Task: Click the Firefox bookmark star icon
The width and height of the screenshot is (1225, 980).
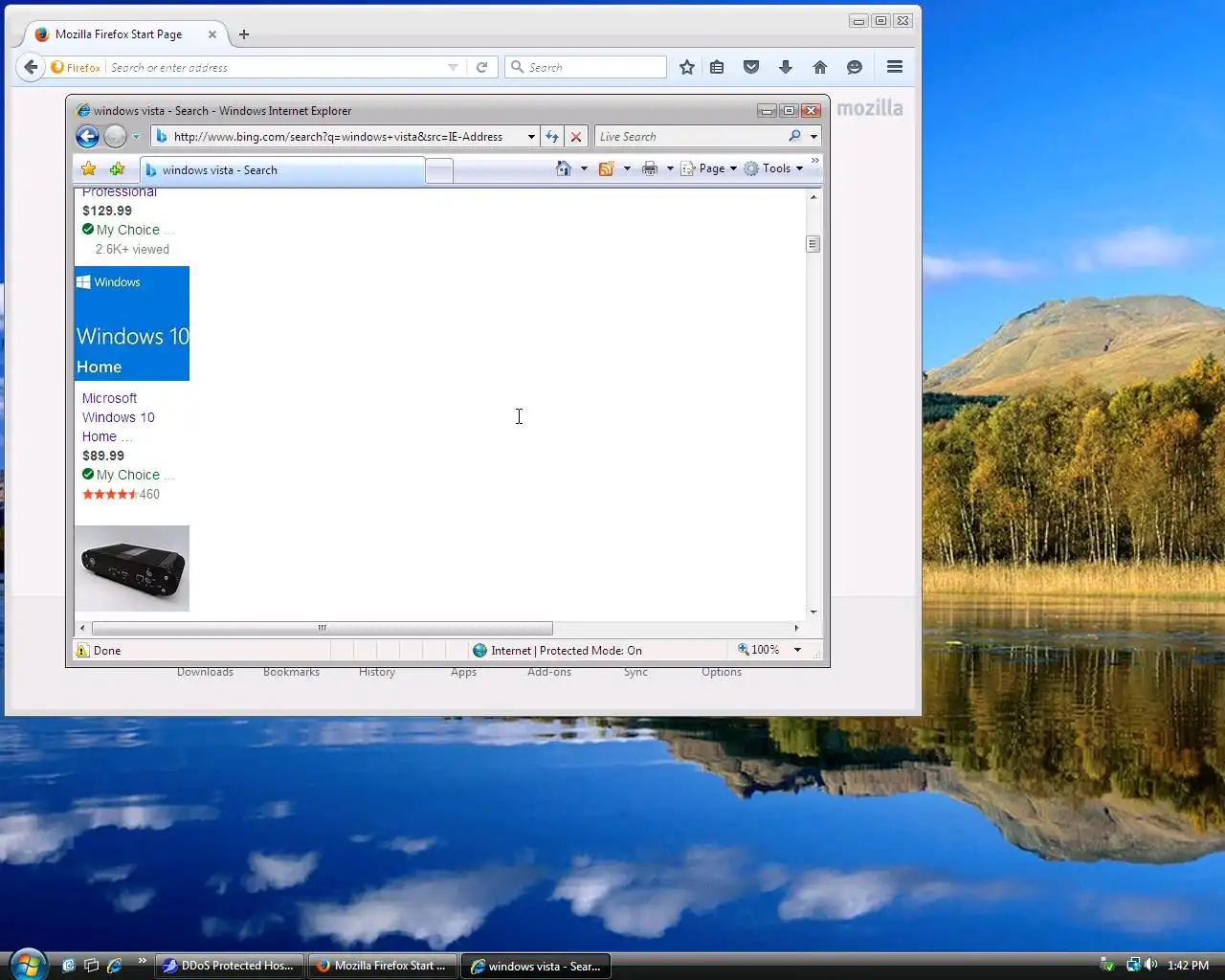Action: point(687,67)
